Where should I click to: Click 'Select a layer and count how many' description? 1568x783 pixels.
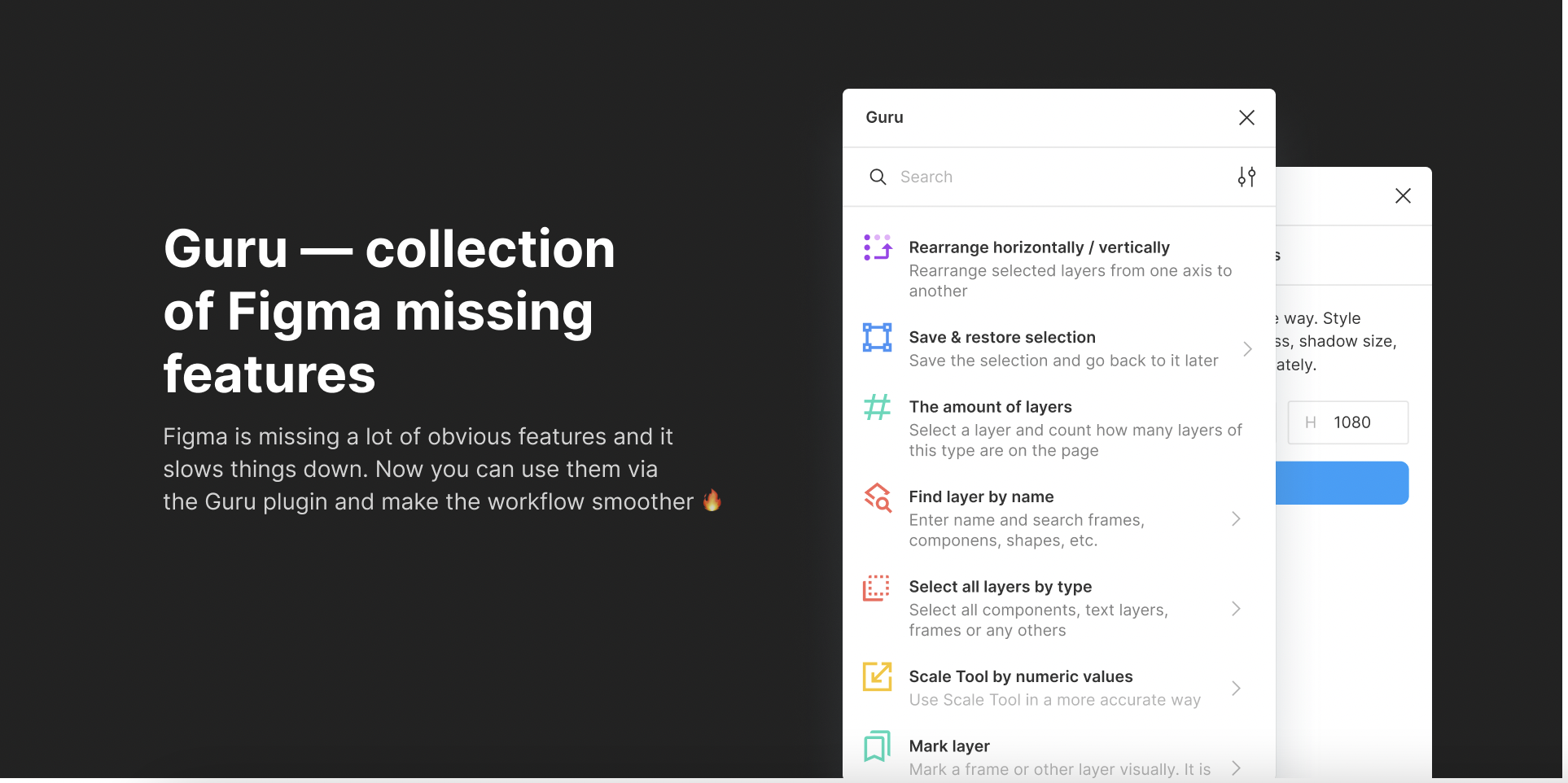pos(1075,440)
